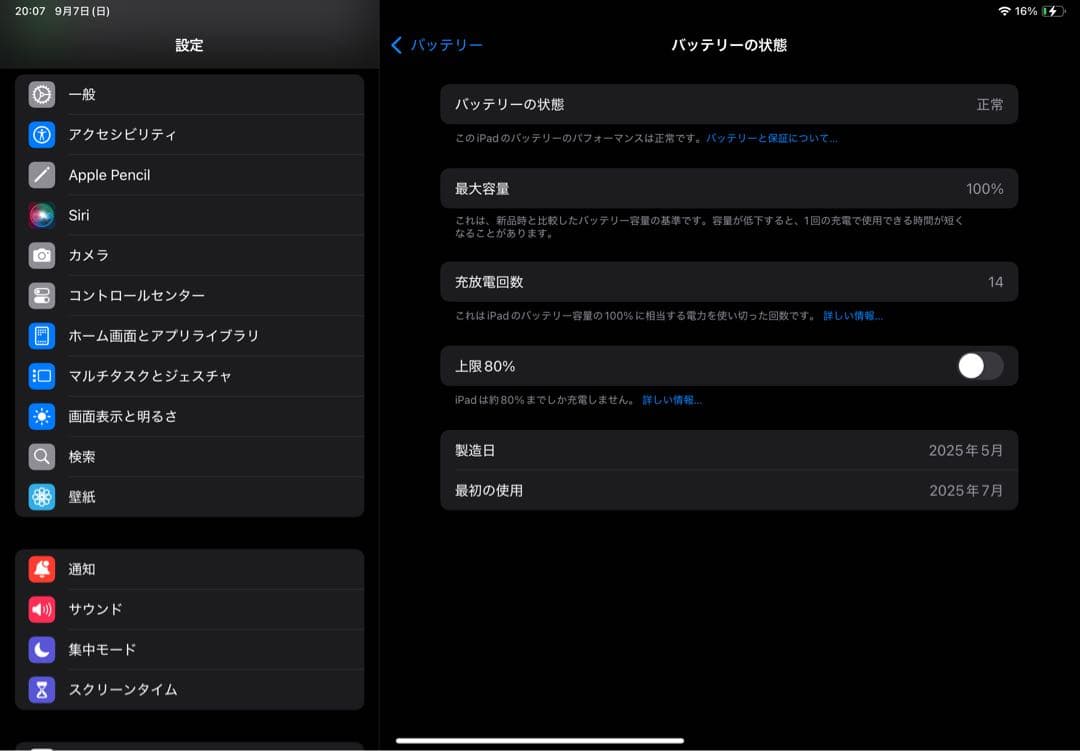
Task: Select スクリーンタイム in the sidebar
Action: 41,689
